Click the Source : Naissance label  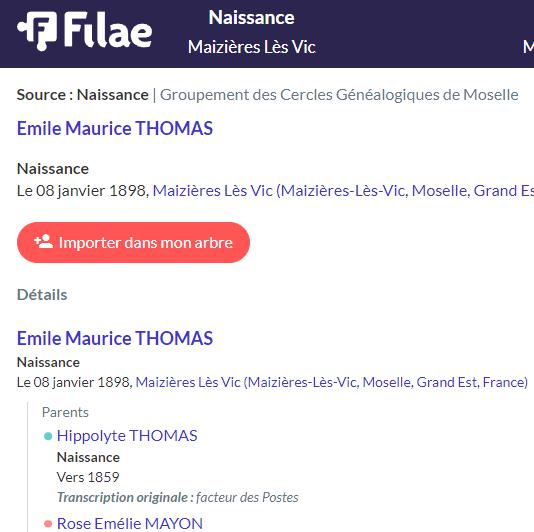pyautogui.click(x=83, y=95)
